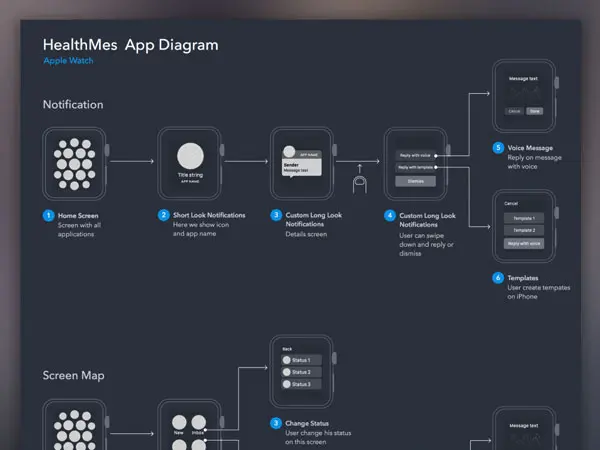The width and height of the screenshot is (600, 450).
Task: Tap Reply with voice below Template 2
Action: 524,243
